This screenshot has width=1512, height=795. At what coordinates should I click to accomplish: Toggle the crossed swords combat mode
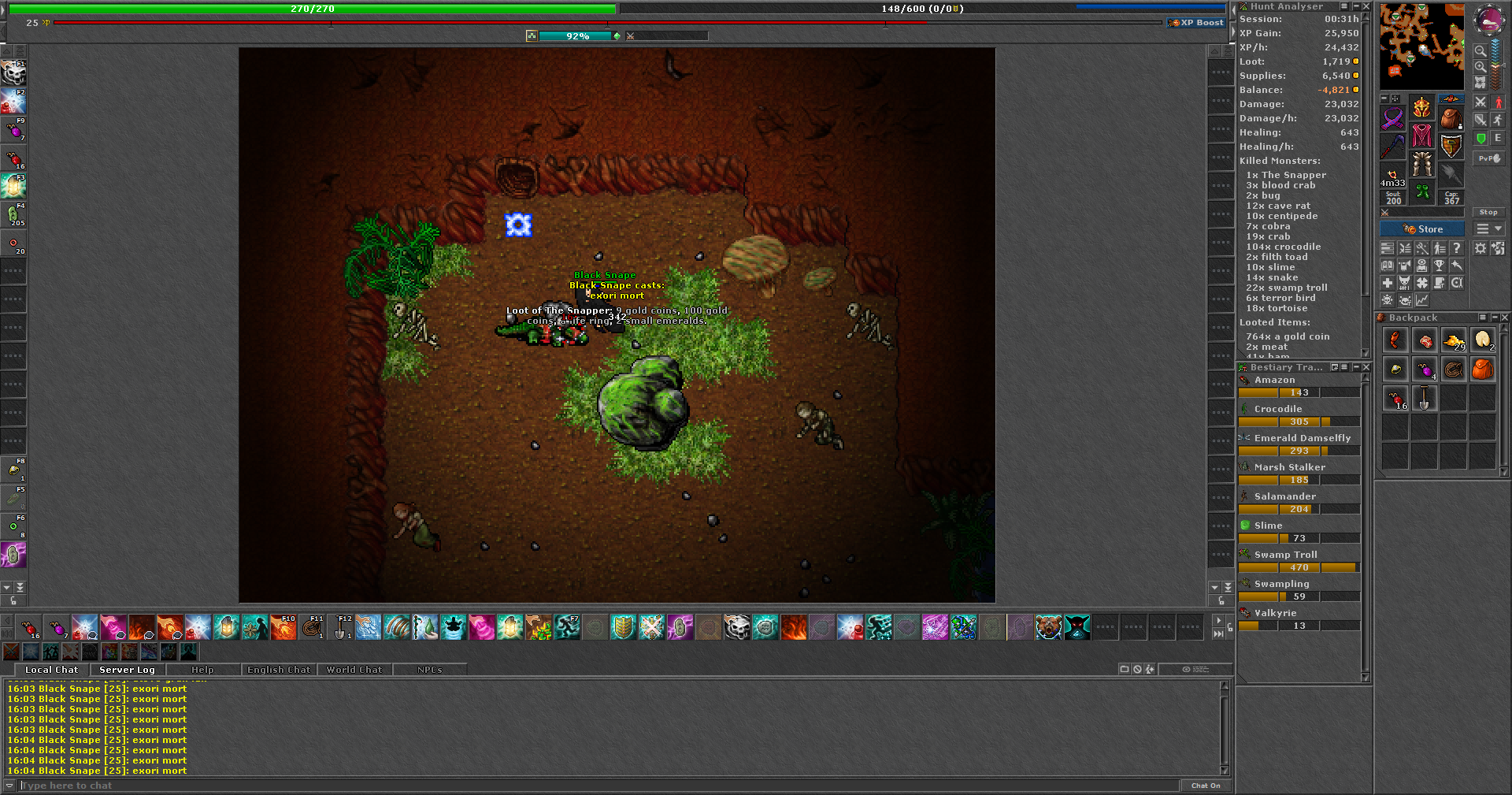(x=1480, y=102)
